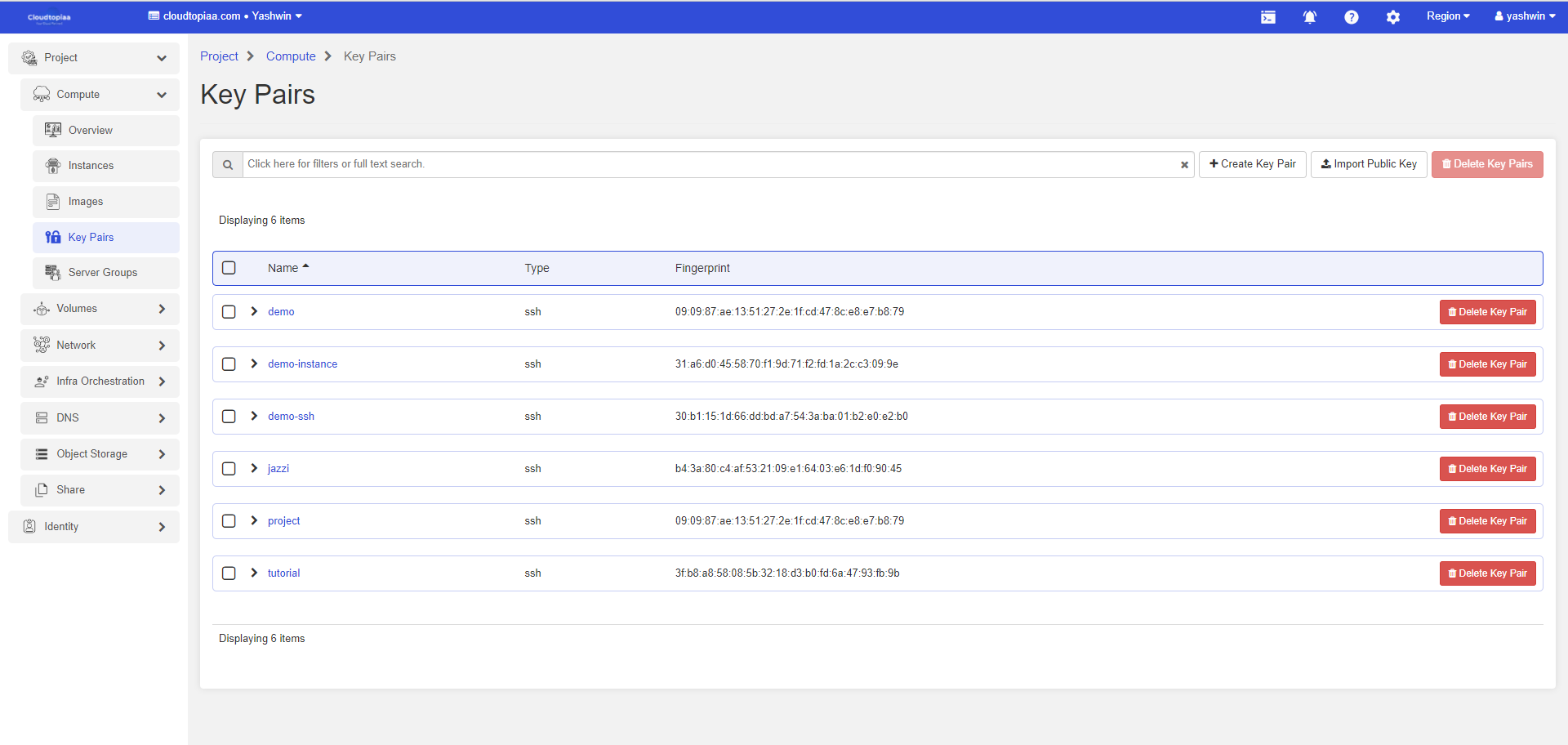Image resolution: width=1568 pixels, height=745 pixels.
Task: Delete the tutorial key pair
Action: click(1486, 573)
